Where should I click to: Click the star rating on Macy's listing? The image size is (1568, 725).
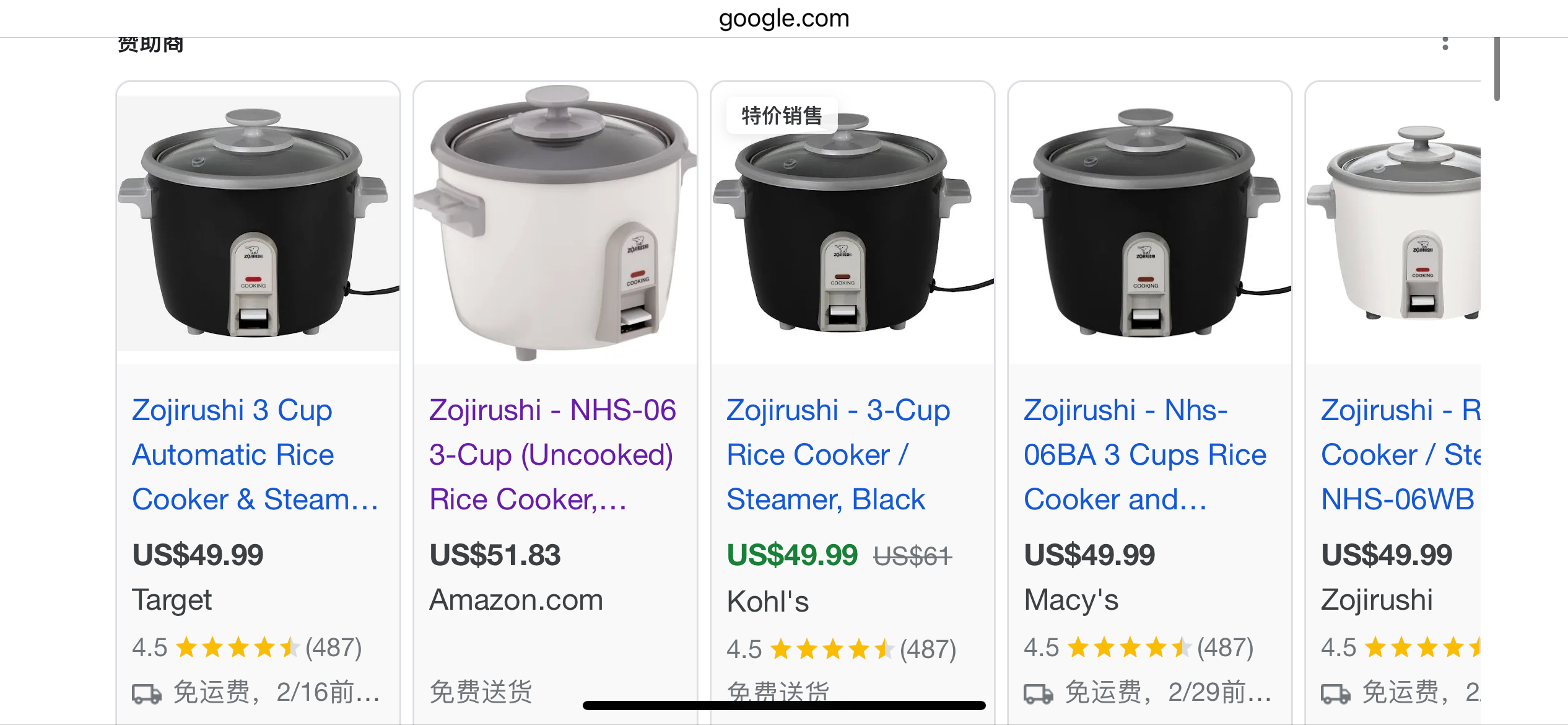point(1130,648)
